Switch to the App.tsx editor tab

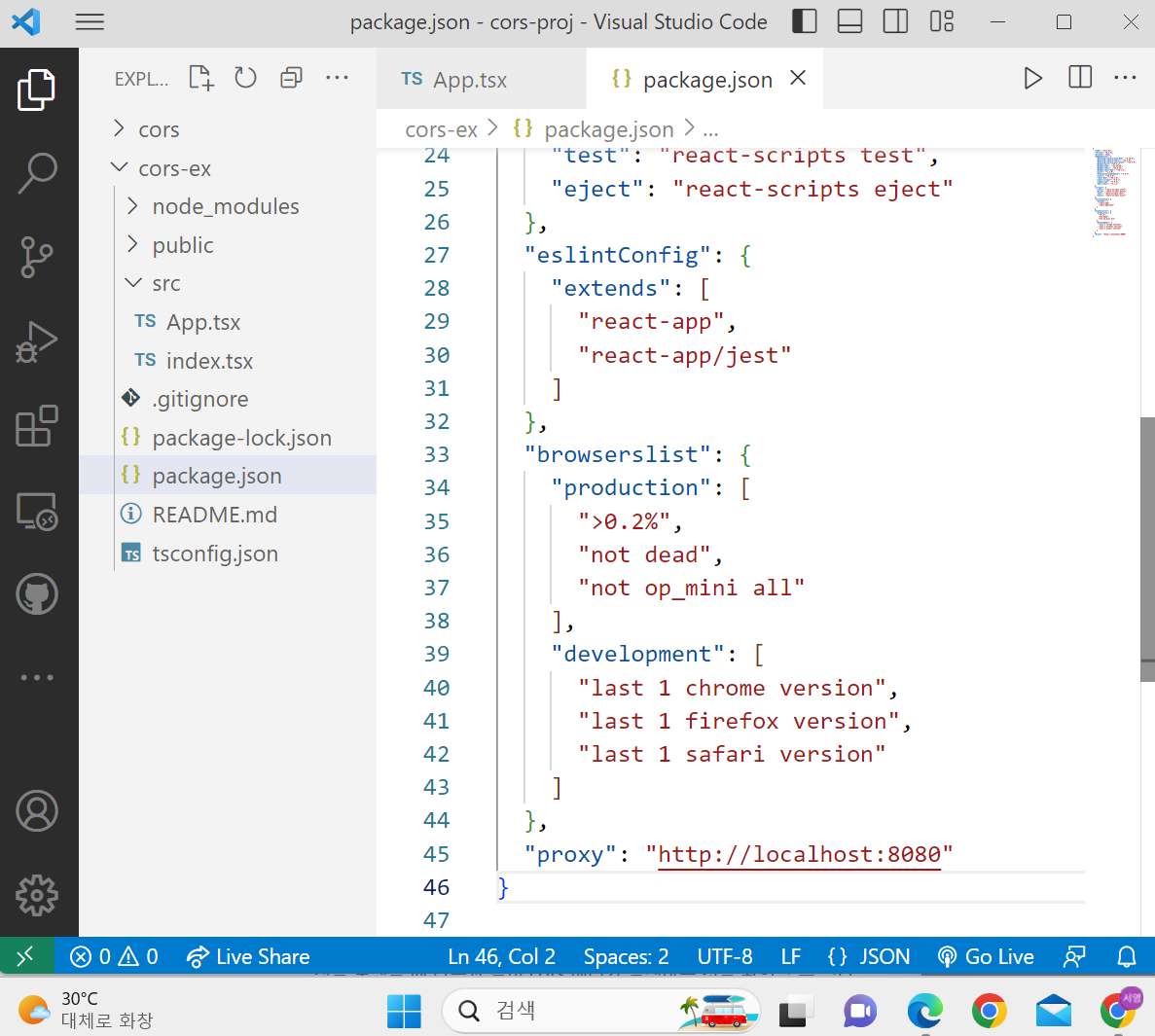tap(481, 79)
